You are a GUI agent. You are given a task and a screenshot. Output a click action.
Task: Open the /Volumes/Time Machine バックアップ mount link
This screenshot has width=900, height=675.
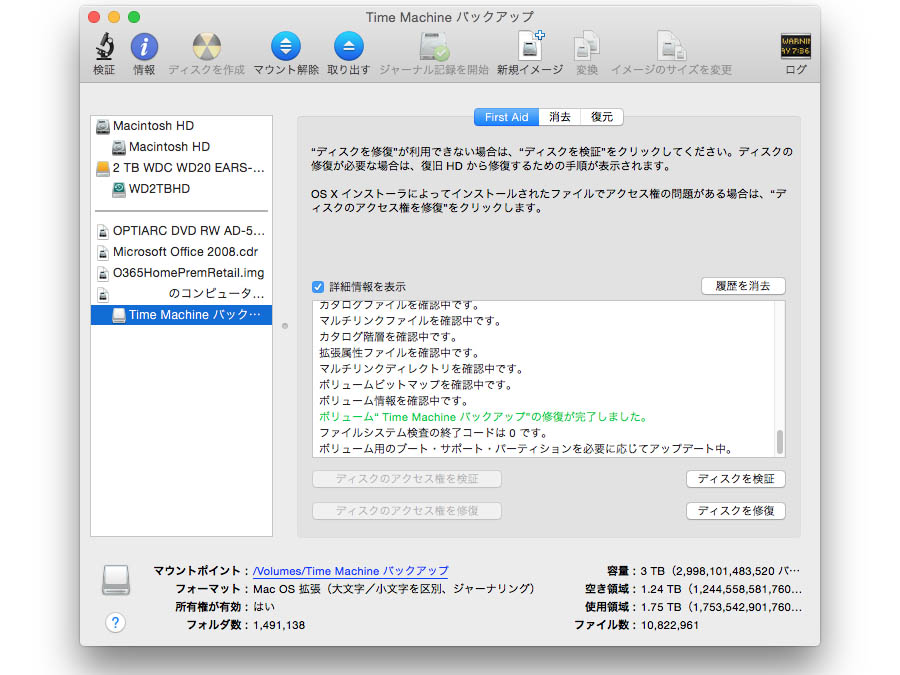(351, 571)
